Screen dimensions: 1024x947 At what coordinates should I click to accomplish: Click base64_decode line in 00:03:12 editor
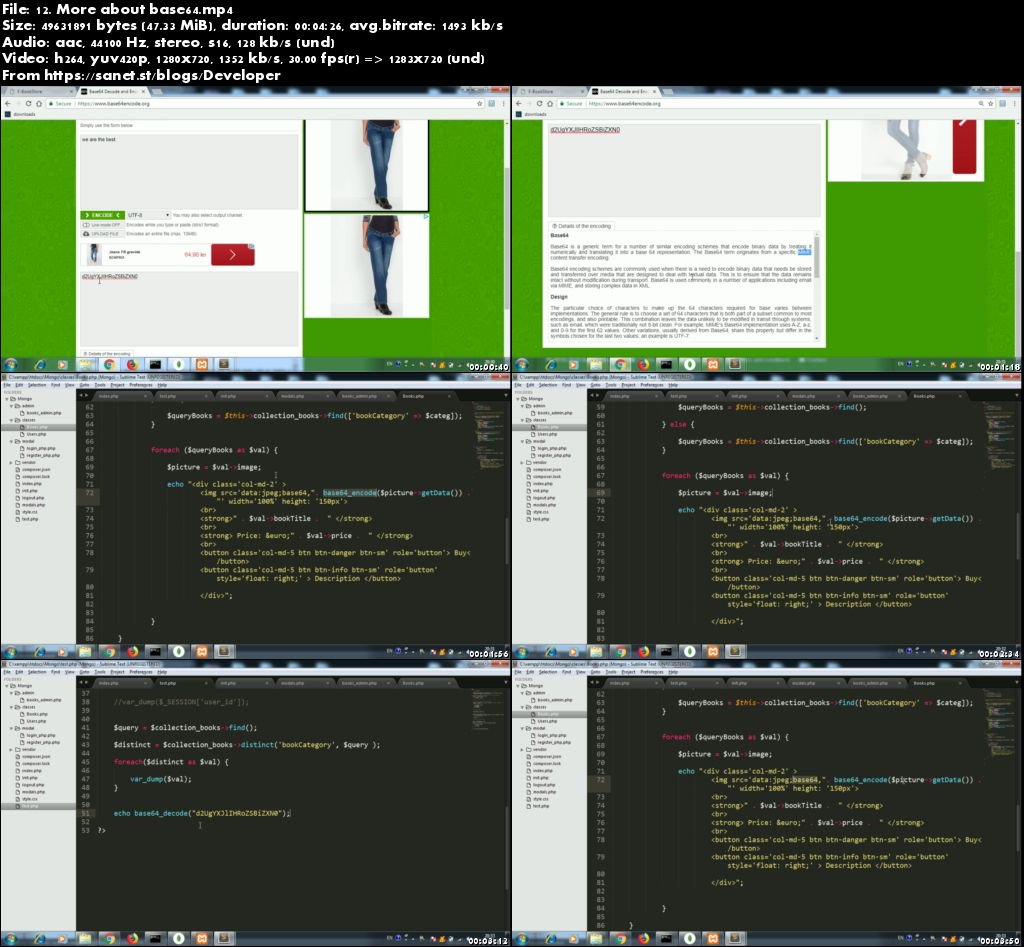pos(202,813)
